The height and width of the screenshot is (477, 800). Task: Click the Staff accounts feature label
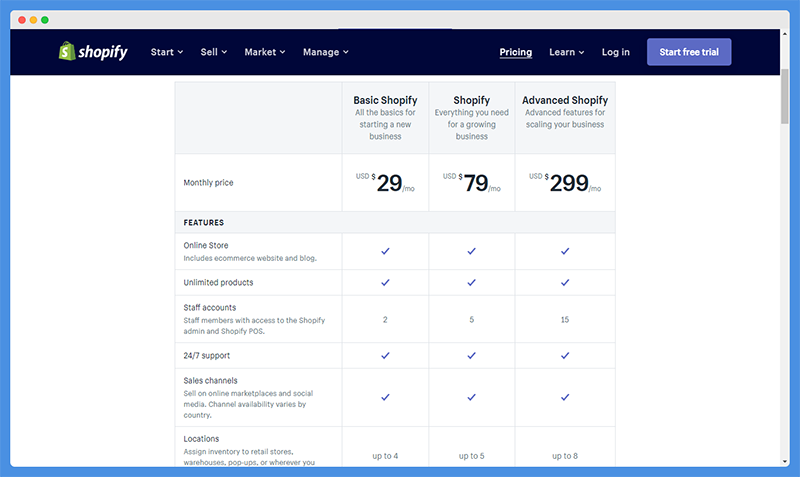pyautogui.click(x=210, y=308)
